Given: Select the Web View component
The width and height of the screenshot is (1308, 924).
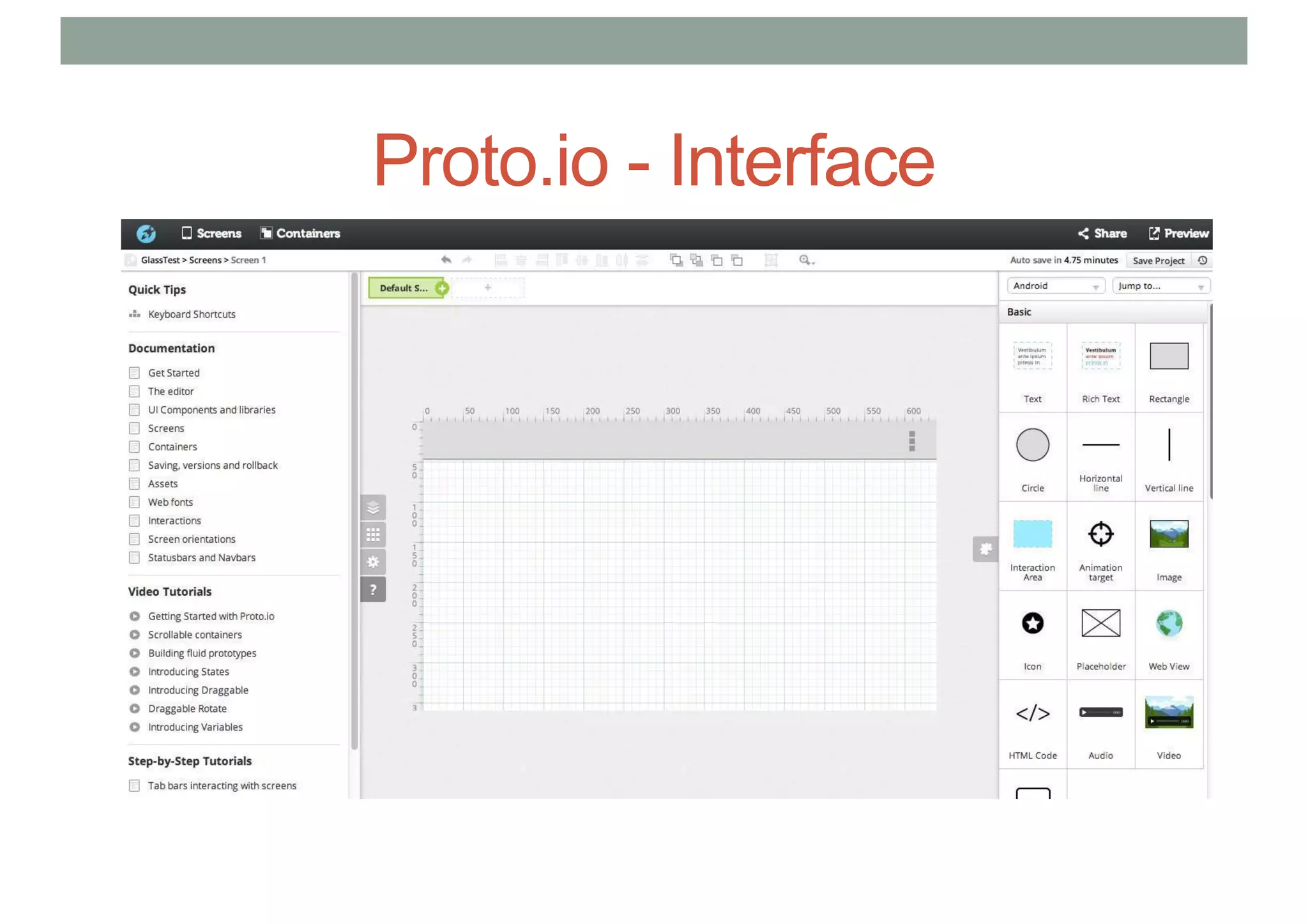Looking at the screenshot, I should pos(1169,635).
